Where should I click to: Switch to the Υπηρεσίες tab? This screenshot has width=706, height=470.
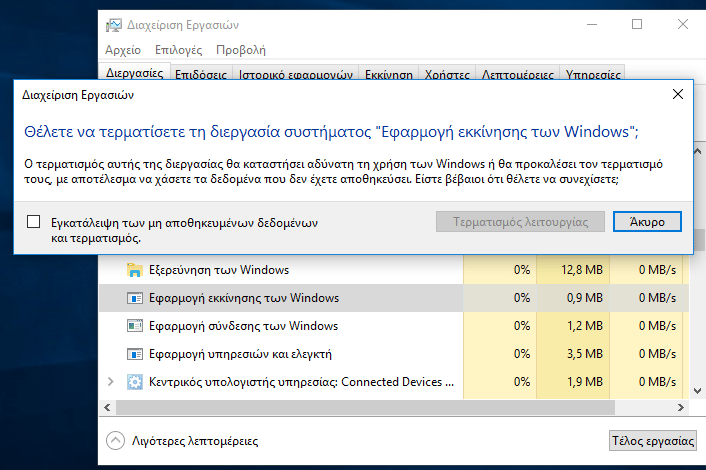coord(593,74)
